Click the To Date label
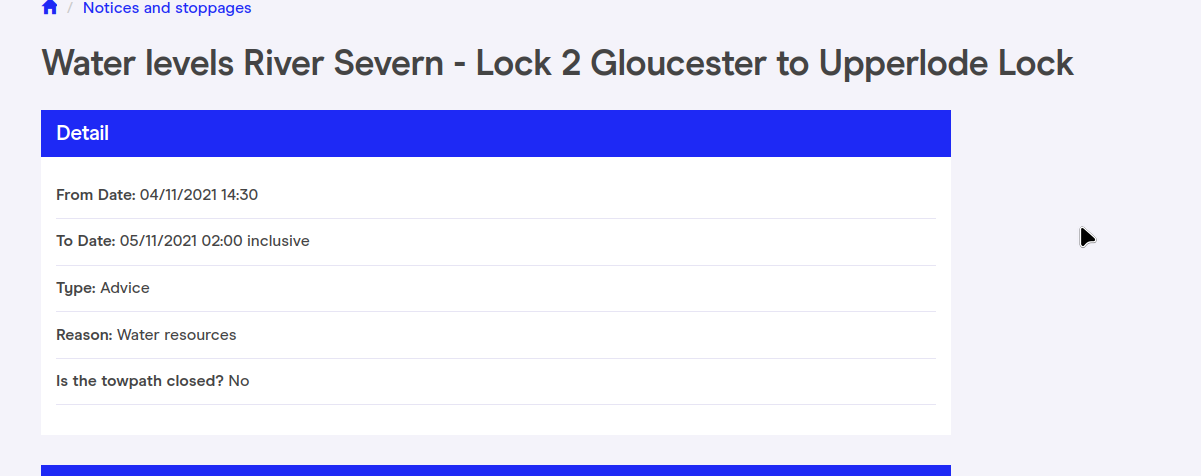1201x476 pixels. pyautogui.click(x=85, y=241)
